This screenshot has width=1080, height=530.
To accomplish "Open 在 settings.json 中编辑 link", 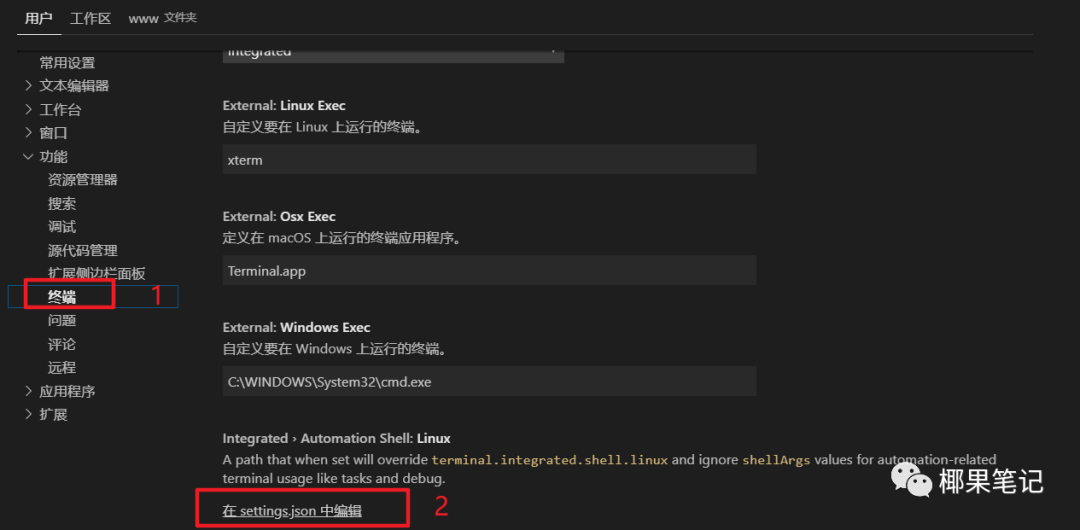I will point(292,511).
